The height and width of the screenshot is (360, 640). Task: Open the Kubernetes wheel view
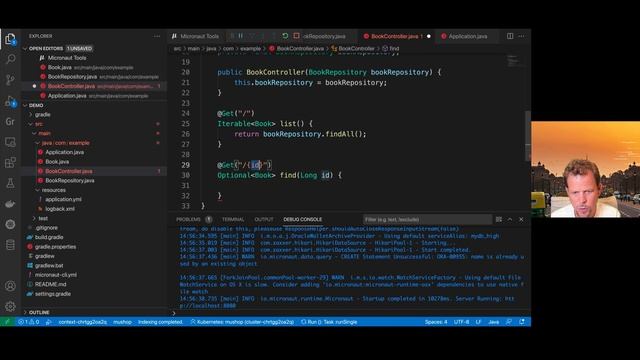[x=10, y=224]
